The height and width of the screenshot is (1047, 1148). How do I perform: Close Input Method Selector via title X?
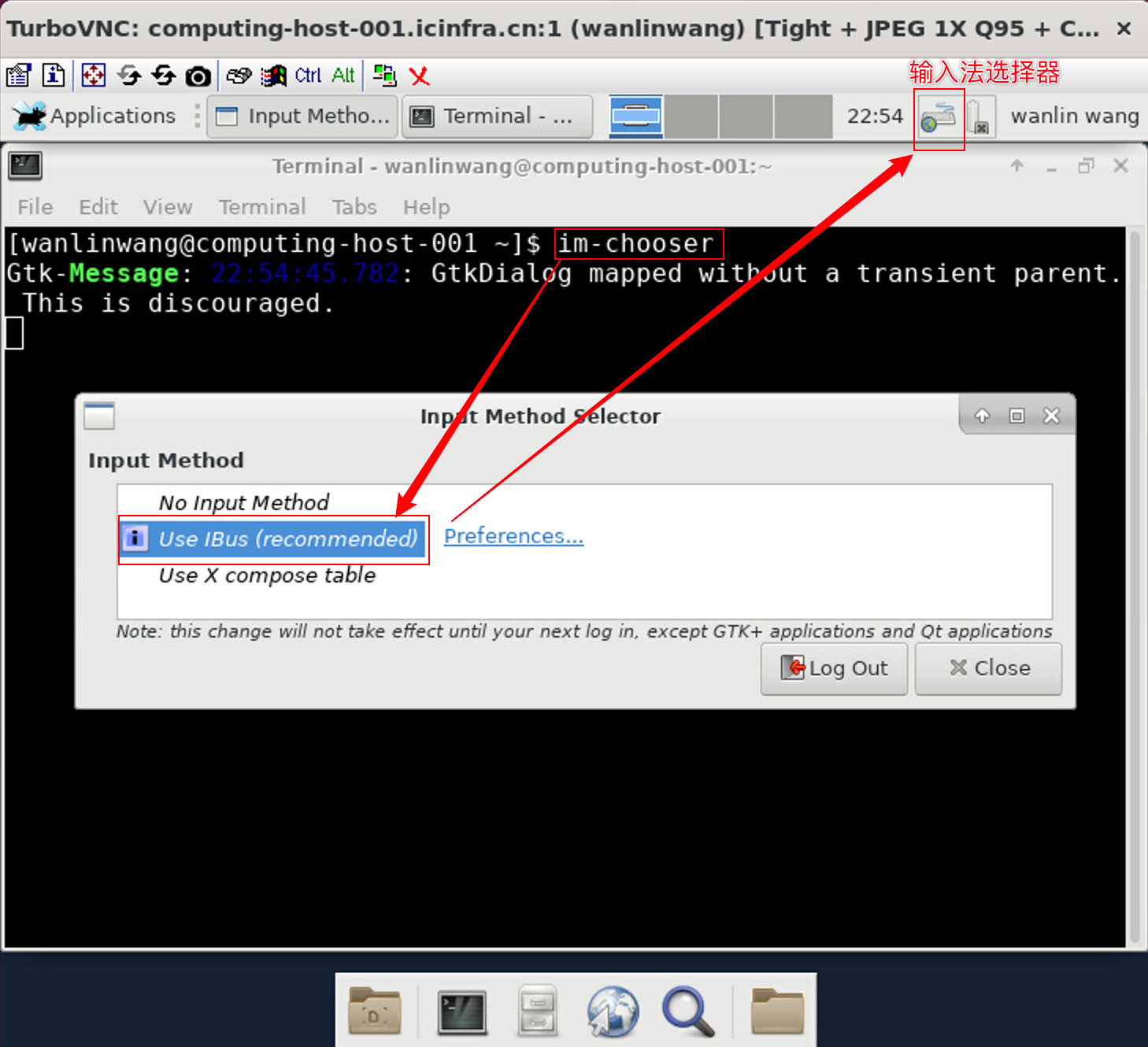(1052, 416)
